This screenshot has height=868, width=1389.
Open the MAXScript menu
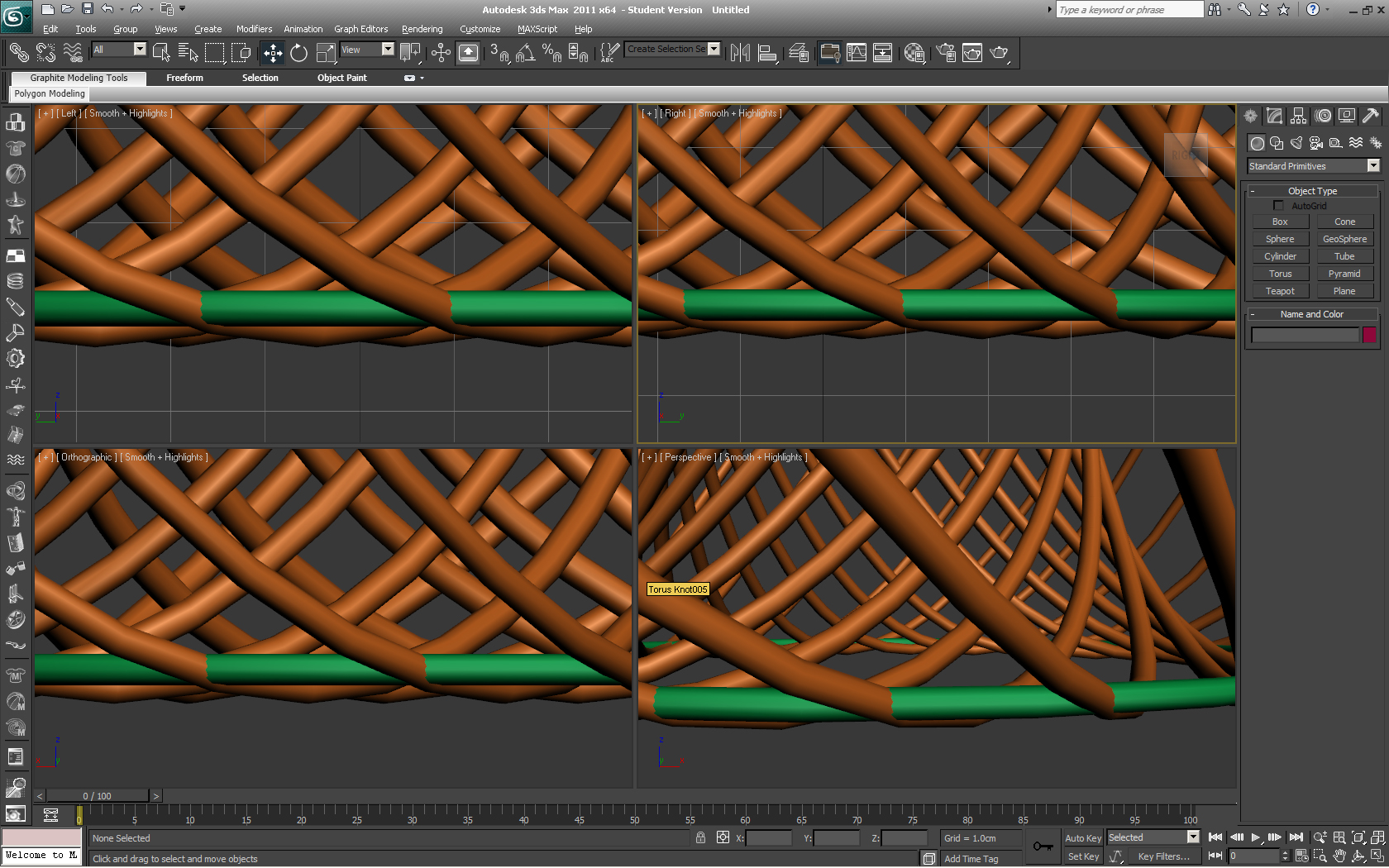[537, 29]
